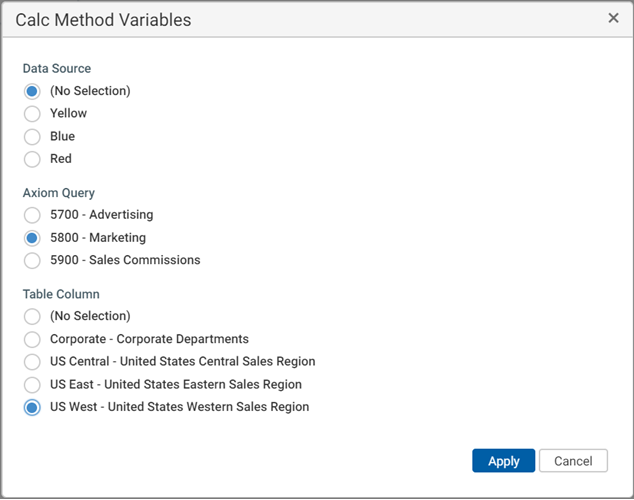The height and width of the screenshot is (500, 634).
Task: Choose Blue under Data Source
Action: pos(32,136)
